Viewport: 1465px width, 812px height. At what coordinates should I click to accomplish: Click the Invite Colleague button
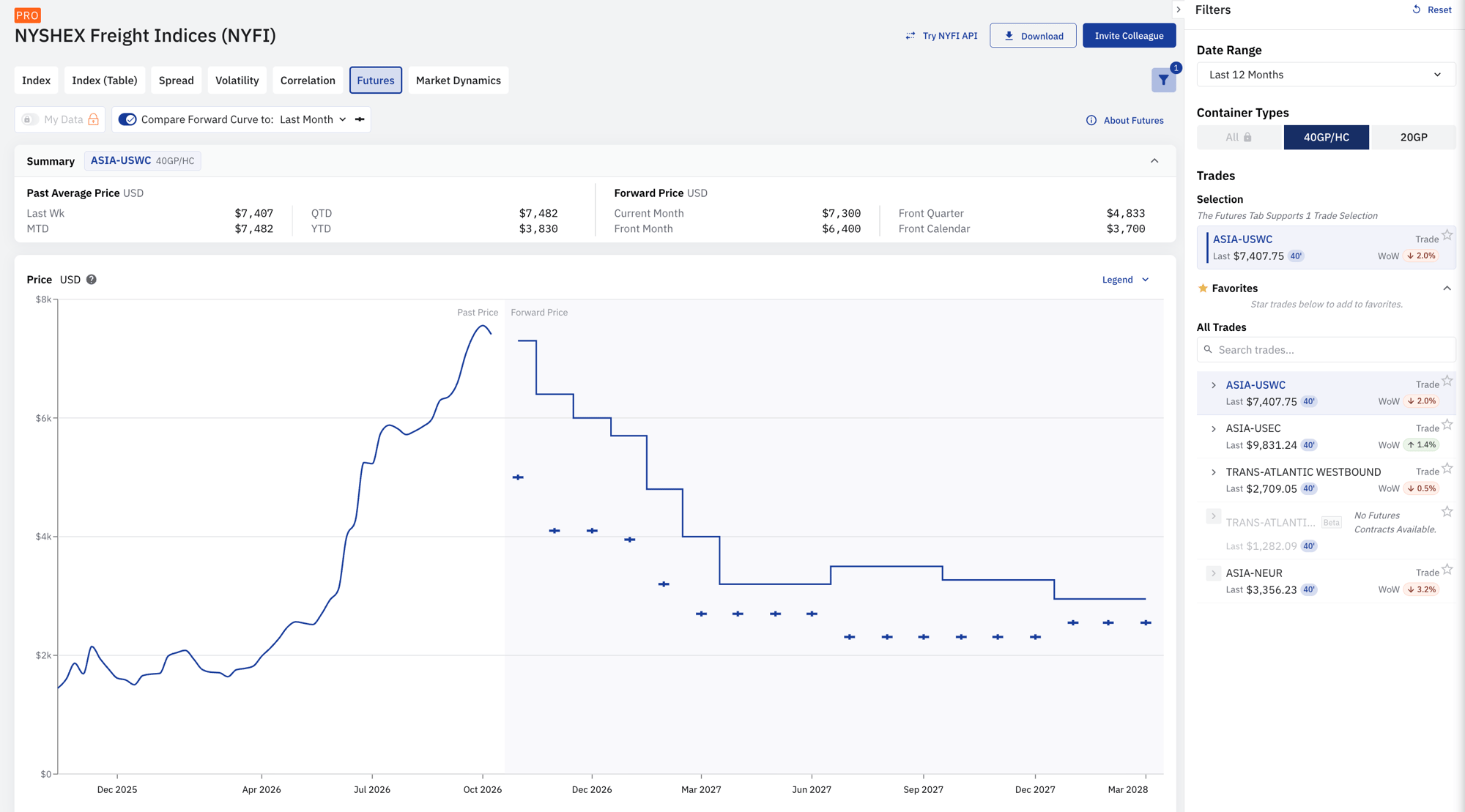click(x=1129, y=35)
